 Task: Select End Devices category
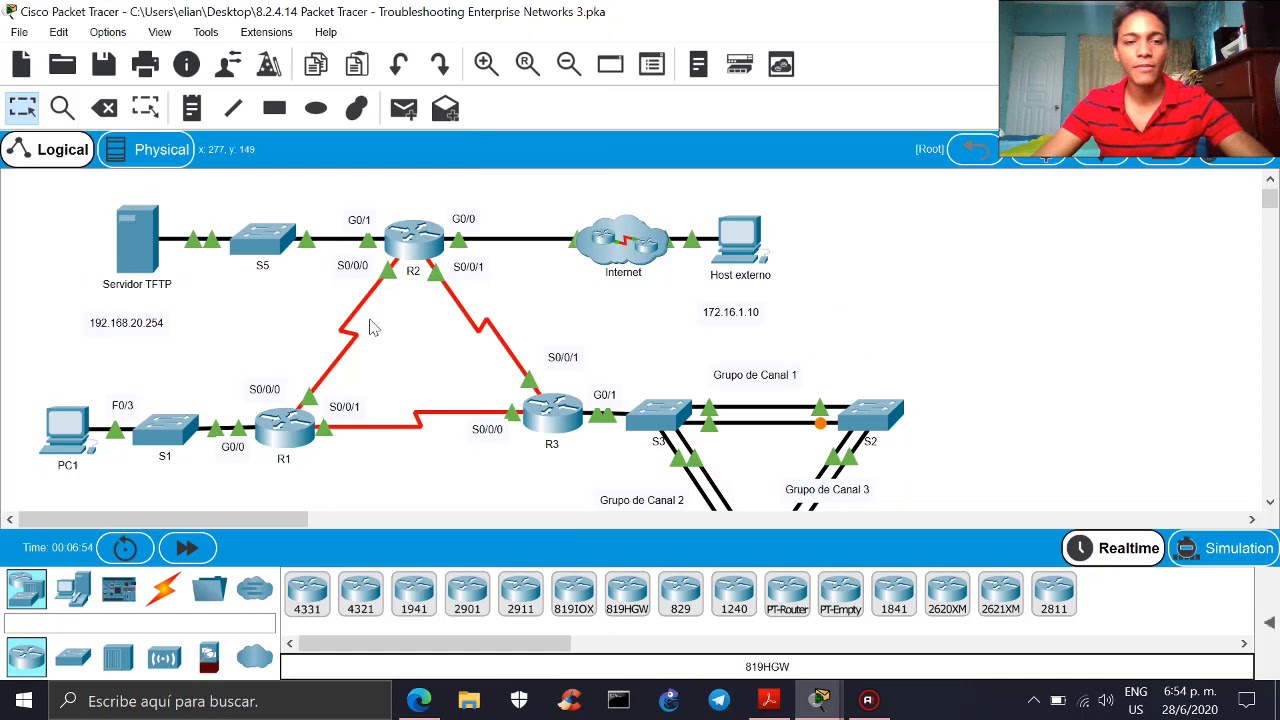point(72,589)
